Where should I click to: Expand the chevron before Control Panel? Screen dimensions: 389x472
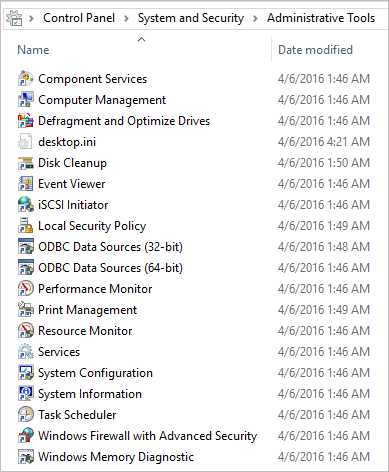31,18
